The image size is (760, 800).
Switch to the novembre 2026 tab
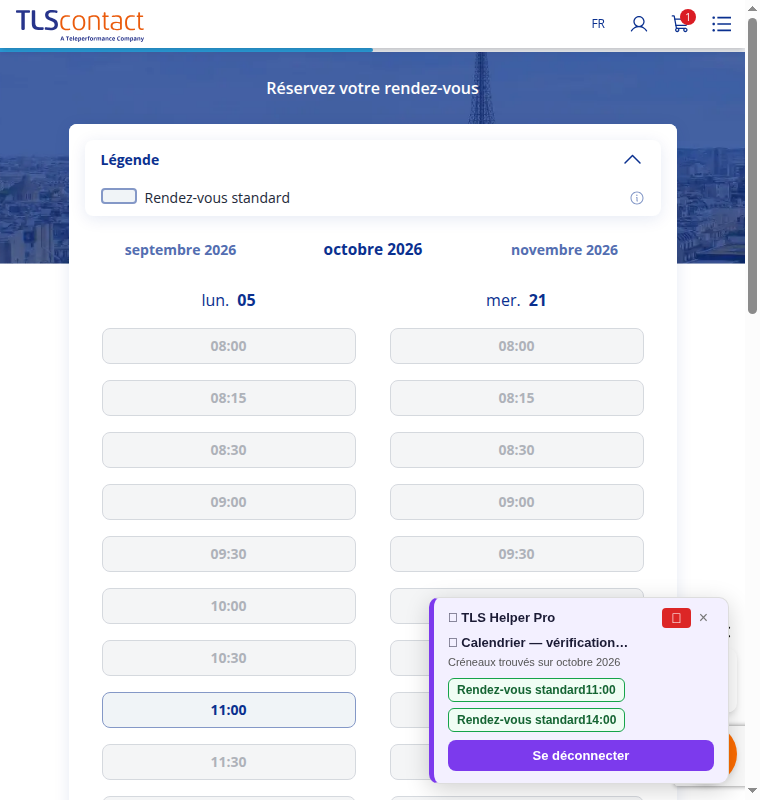(x=564, y=250)
